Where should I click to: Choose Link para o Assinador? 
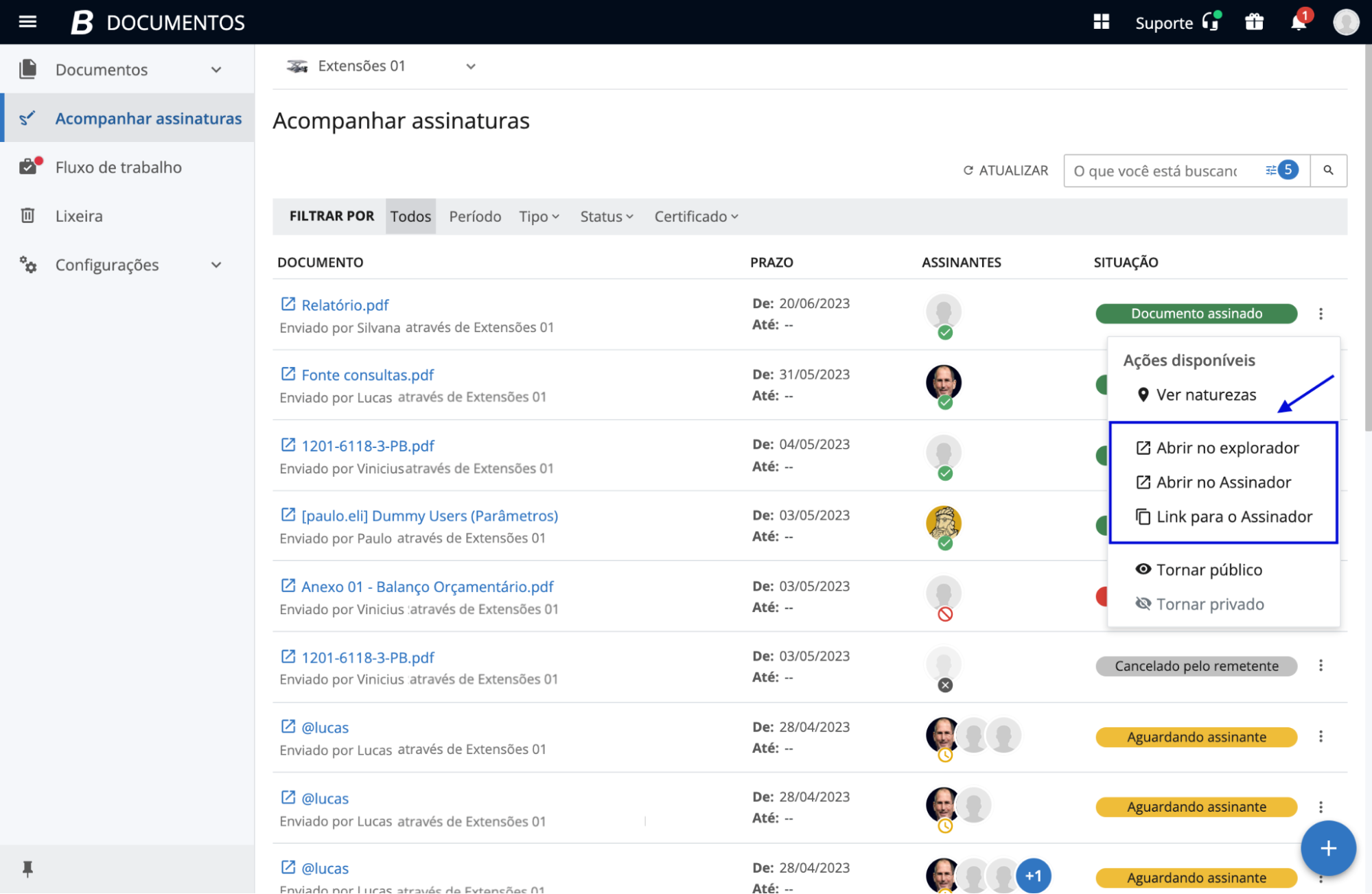point(1233,516)
